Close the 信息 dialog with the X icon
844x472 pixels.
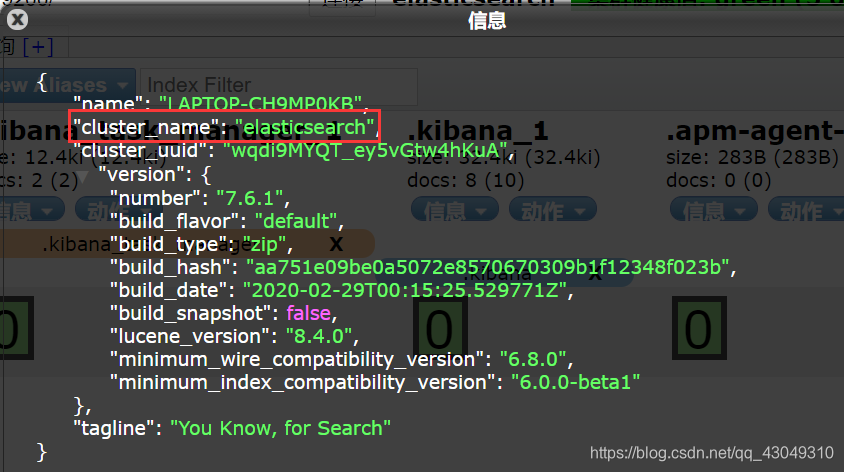point(17,20)
